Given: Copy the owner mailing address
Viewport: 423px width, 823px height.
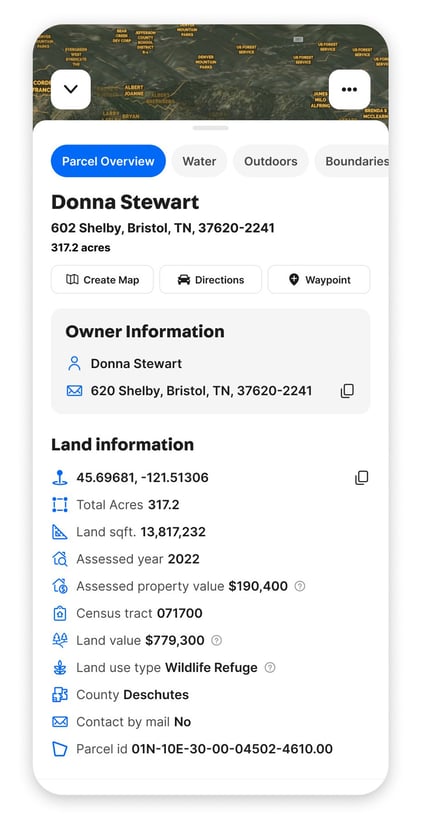Looking at the screenshot, I should point(347,391).
